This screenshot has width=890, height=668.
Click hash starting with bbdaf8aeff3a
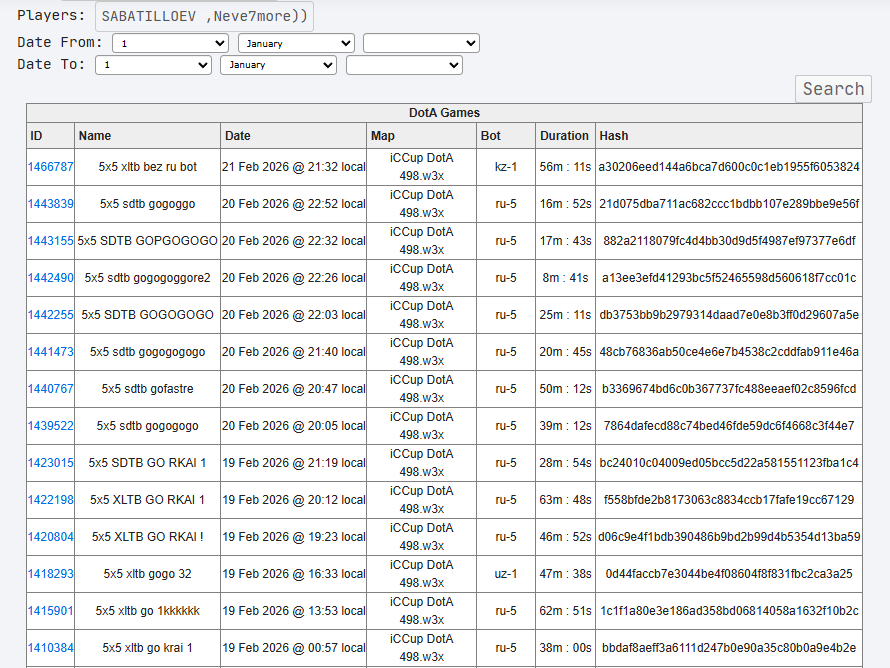(729, 648)
